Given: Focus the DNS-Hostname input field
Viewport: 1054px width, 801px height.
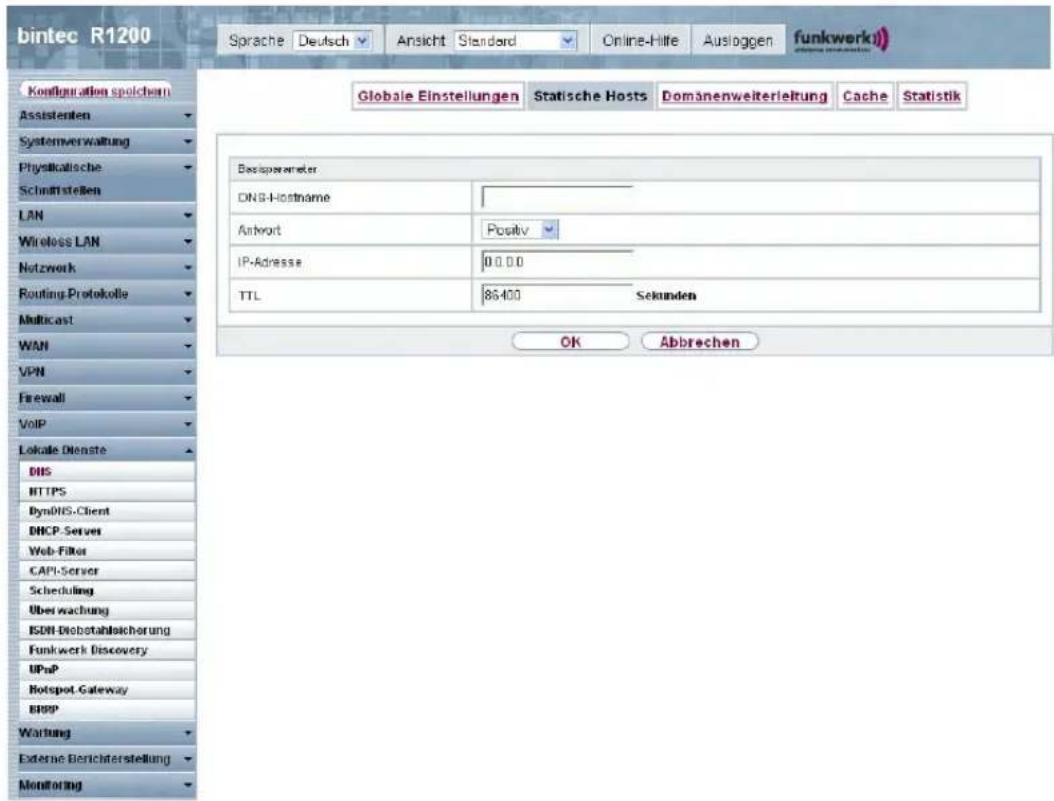Looking at the screenshot, I should point(557,197).
